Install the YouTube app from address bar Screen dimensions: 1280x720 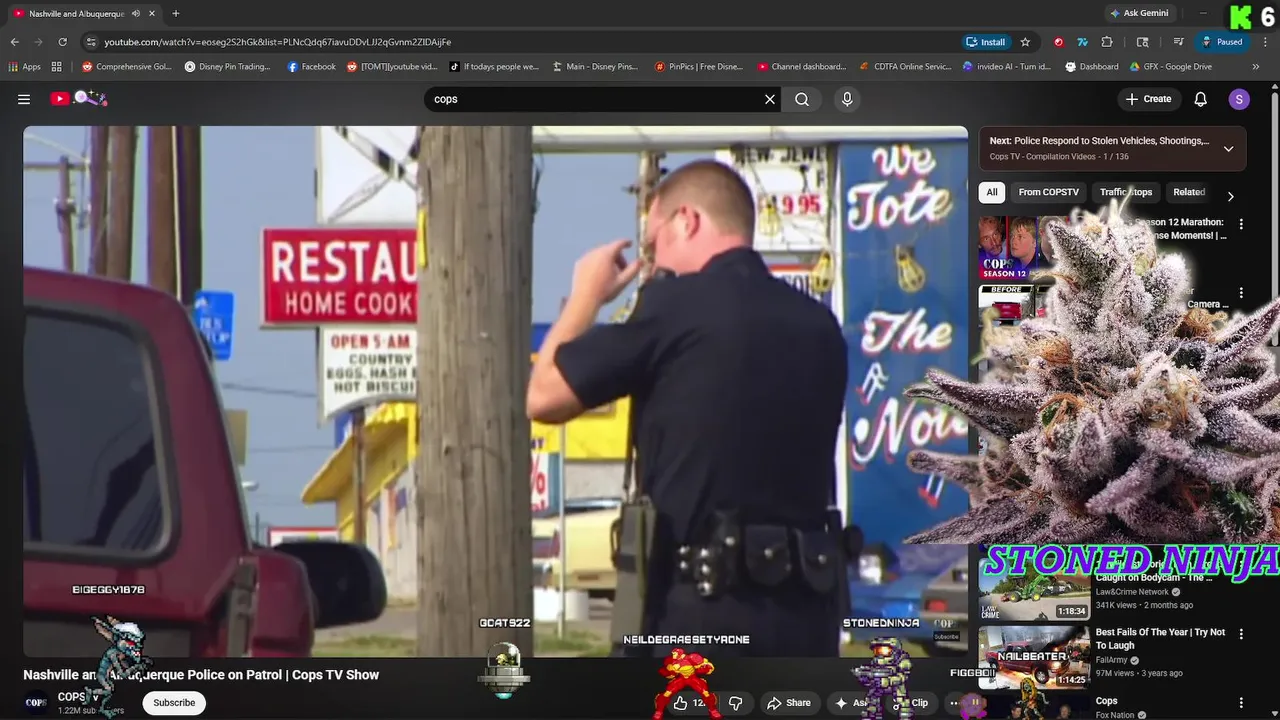(x=986, y=42)
